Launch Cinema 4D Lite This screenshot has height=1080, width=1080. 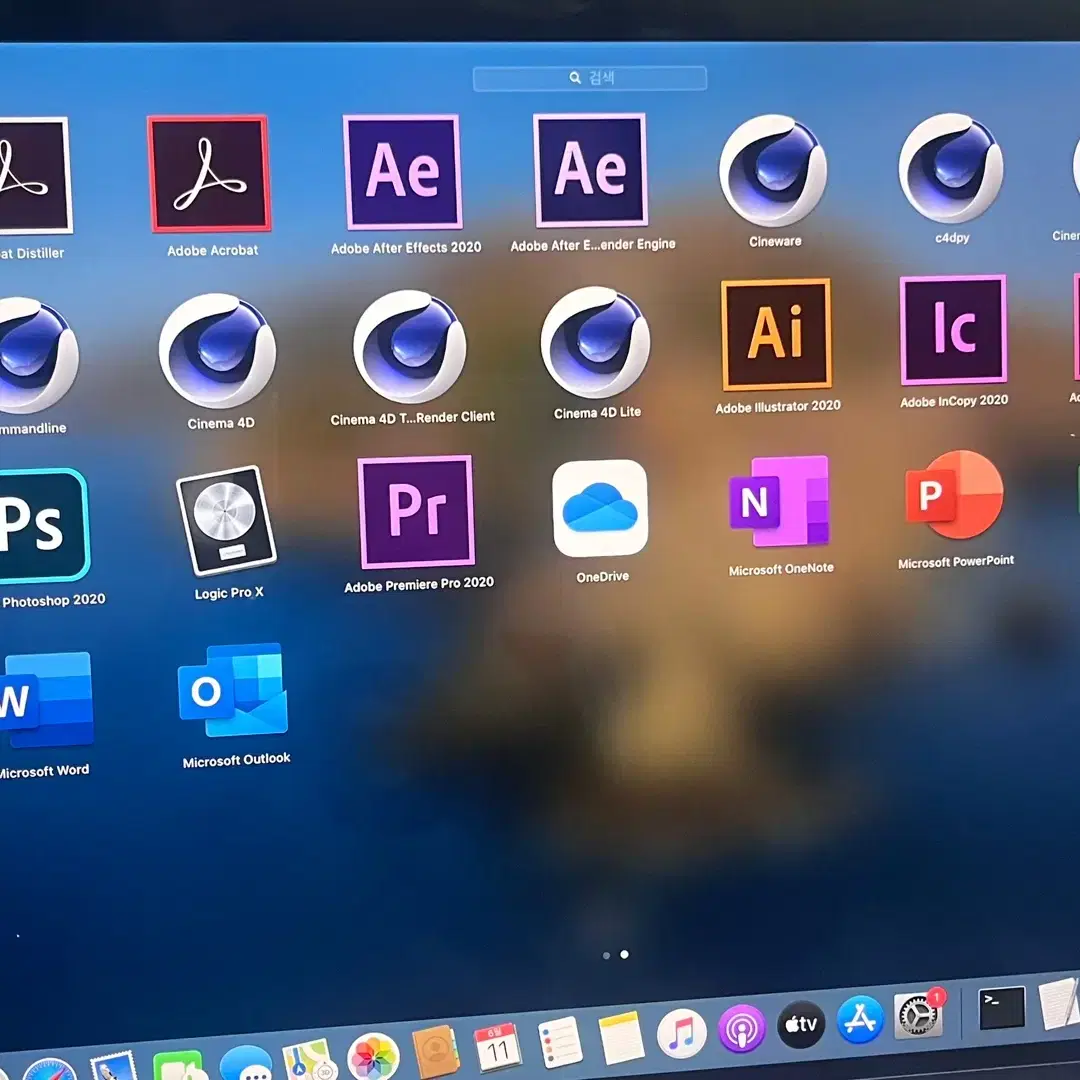point(595,343)
